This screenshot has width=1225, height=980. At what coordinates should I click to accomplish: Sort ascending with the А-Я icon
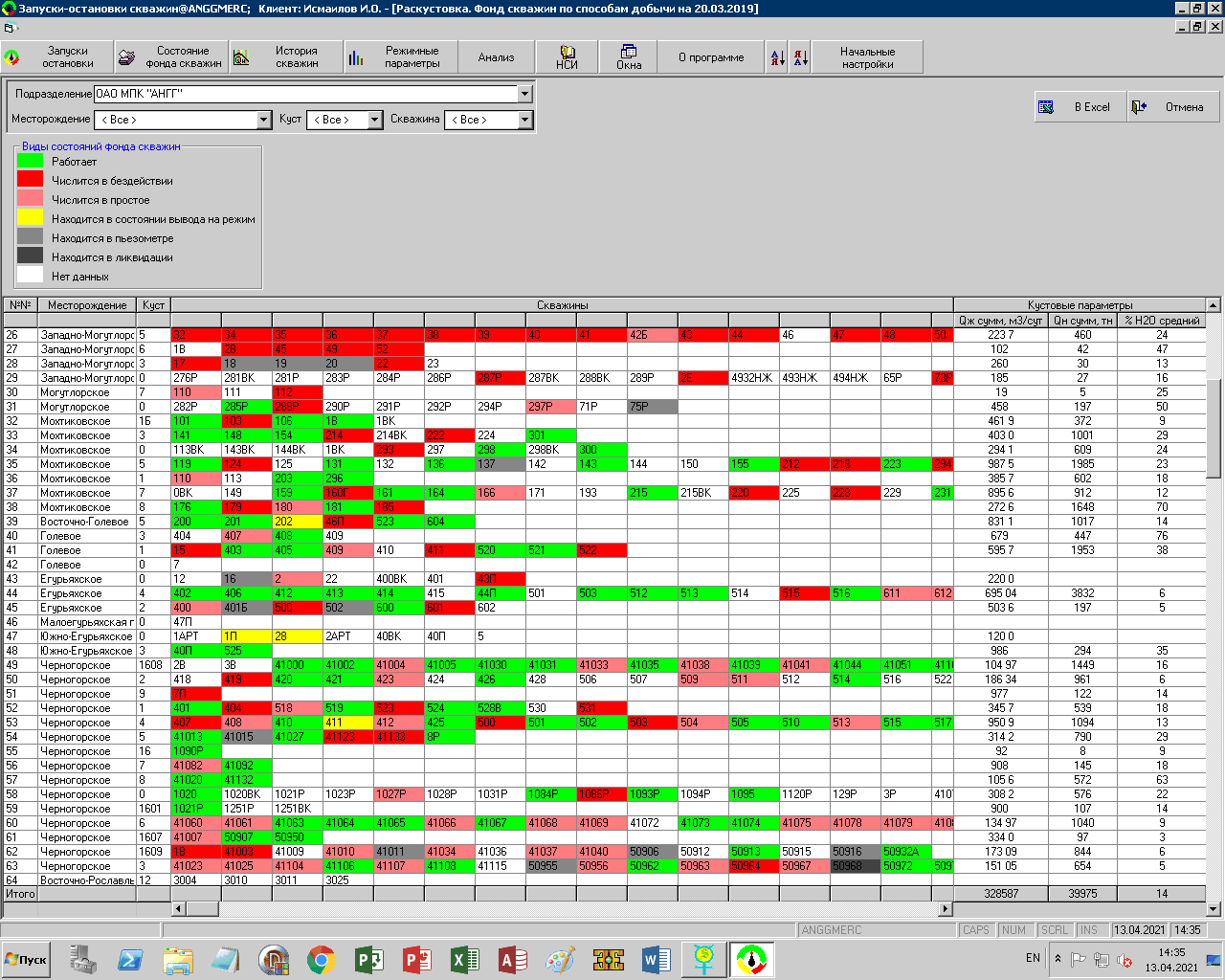778,57
